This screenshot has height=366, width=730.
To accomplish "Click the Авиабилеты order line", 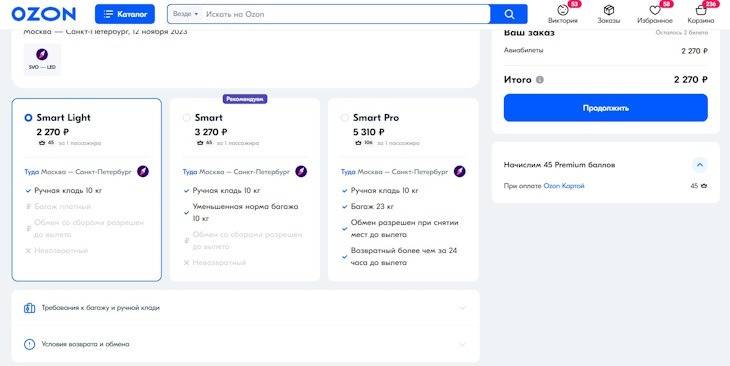I will point(606,50).
